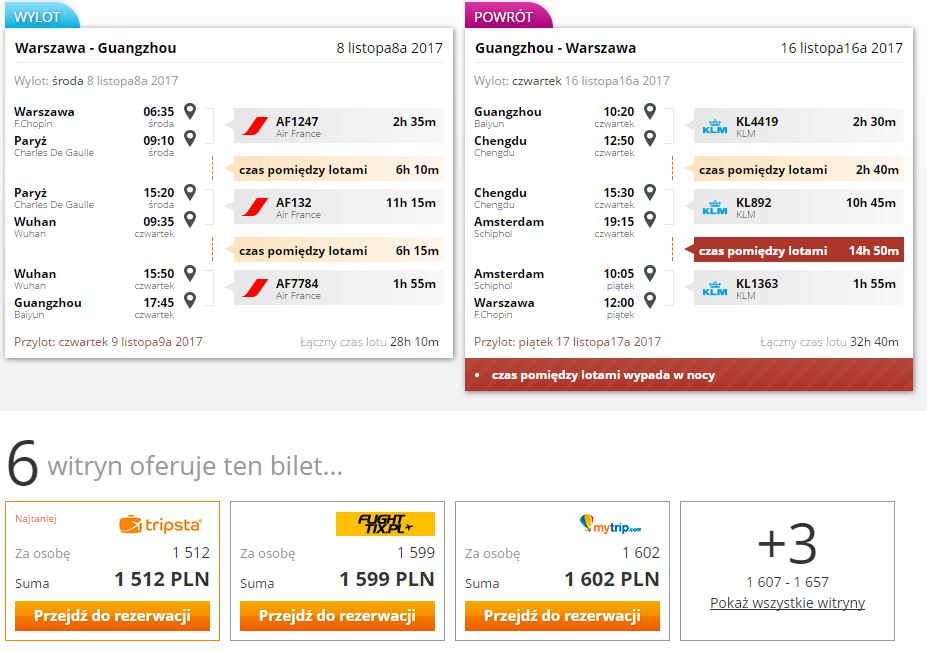Select the POWRÓT tab

[x=508, y=16]
